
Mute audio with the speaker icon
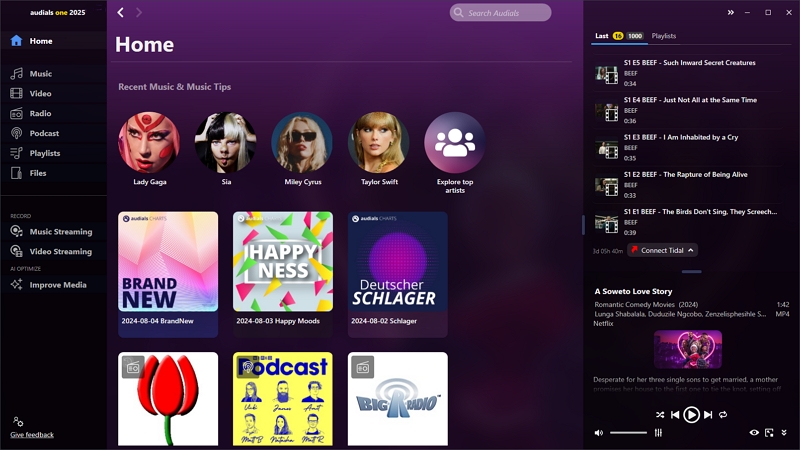598,433
